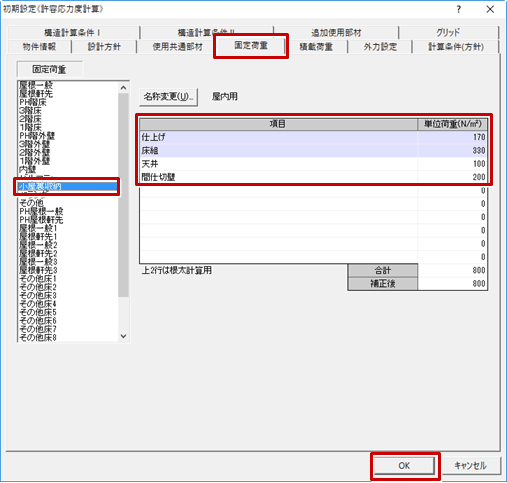Switch to the グリッド tab

(x=448, y=33)
